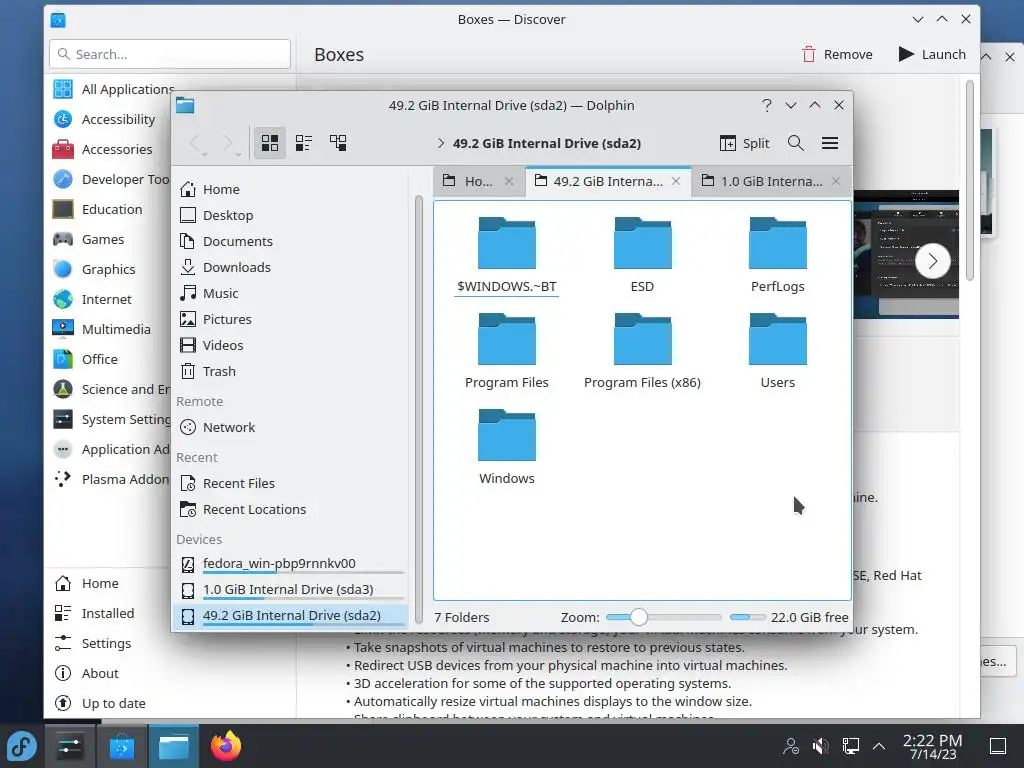Open Recent Files in places panel
This screenshot has width=1024, height=768.
pos(293,483)
